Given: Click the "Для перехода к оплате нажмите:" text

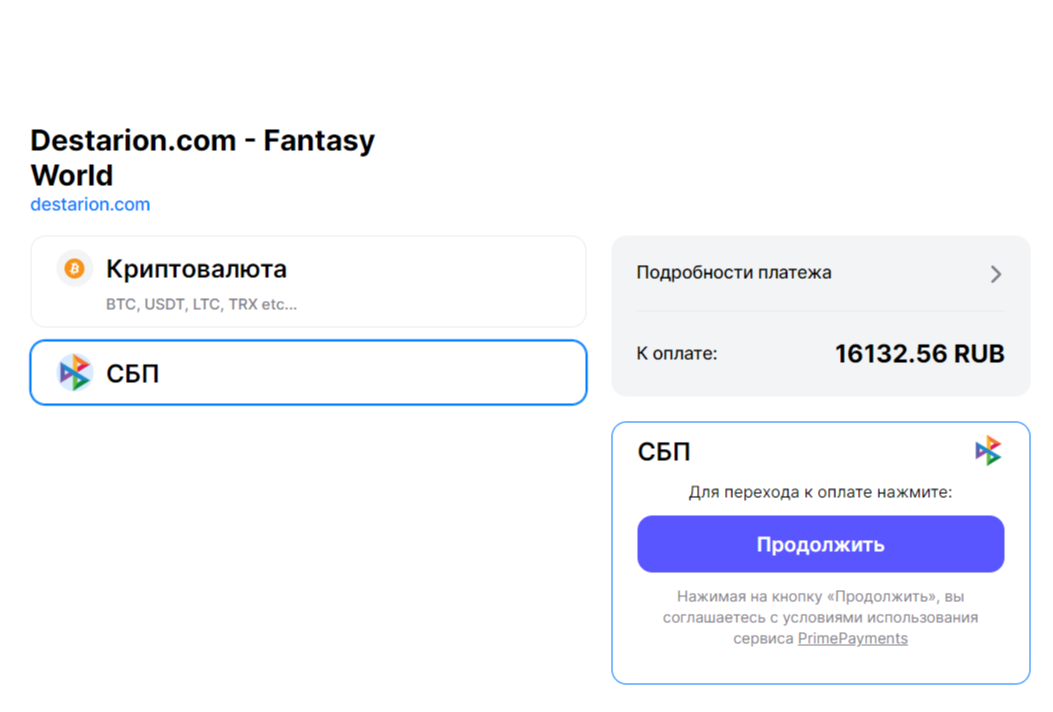Looking at the screenshot, I should click(820, 493).
